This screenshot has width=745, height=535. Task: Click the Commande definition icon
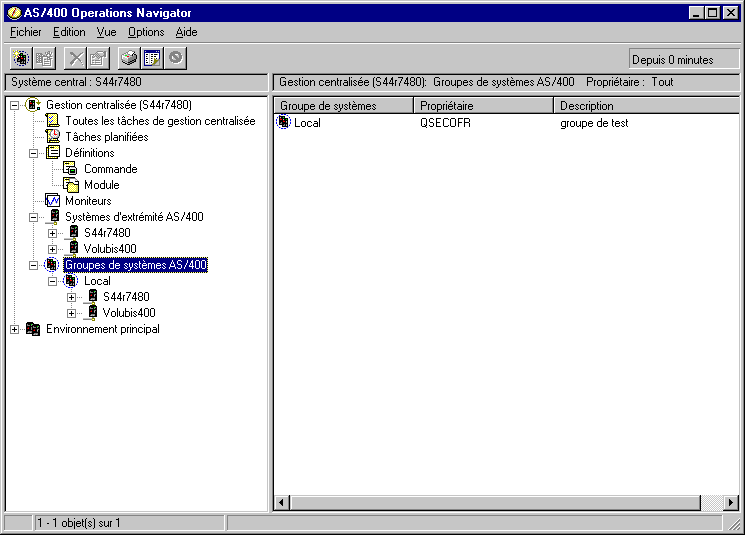tap(71, 169)
